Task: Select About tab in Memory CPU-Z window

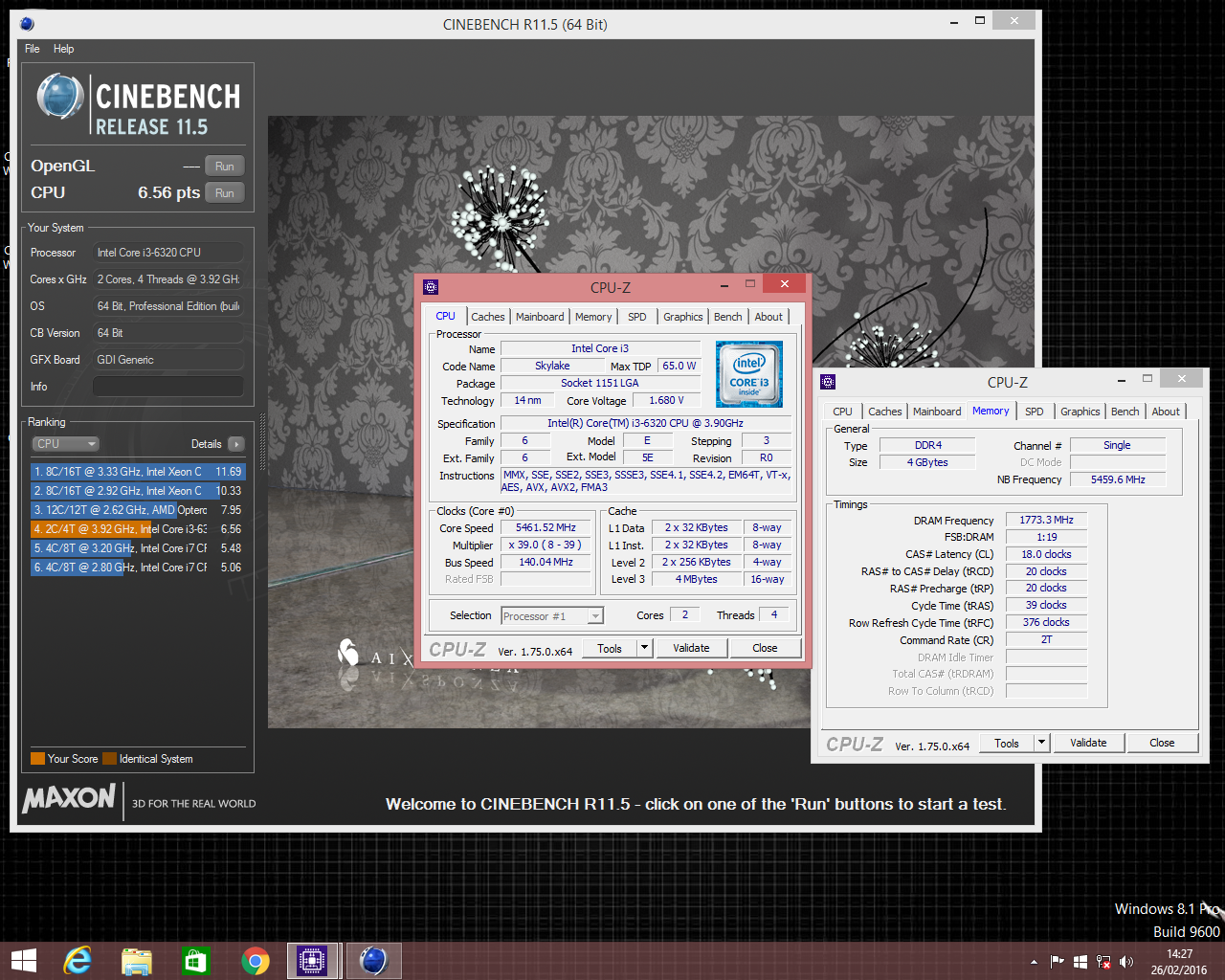Action: [1166, 412]
